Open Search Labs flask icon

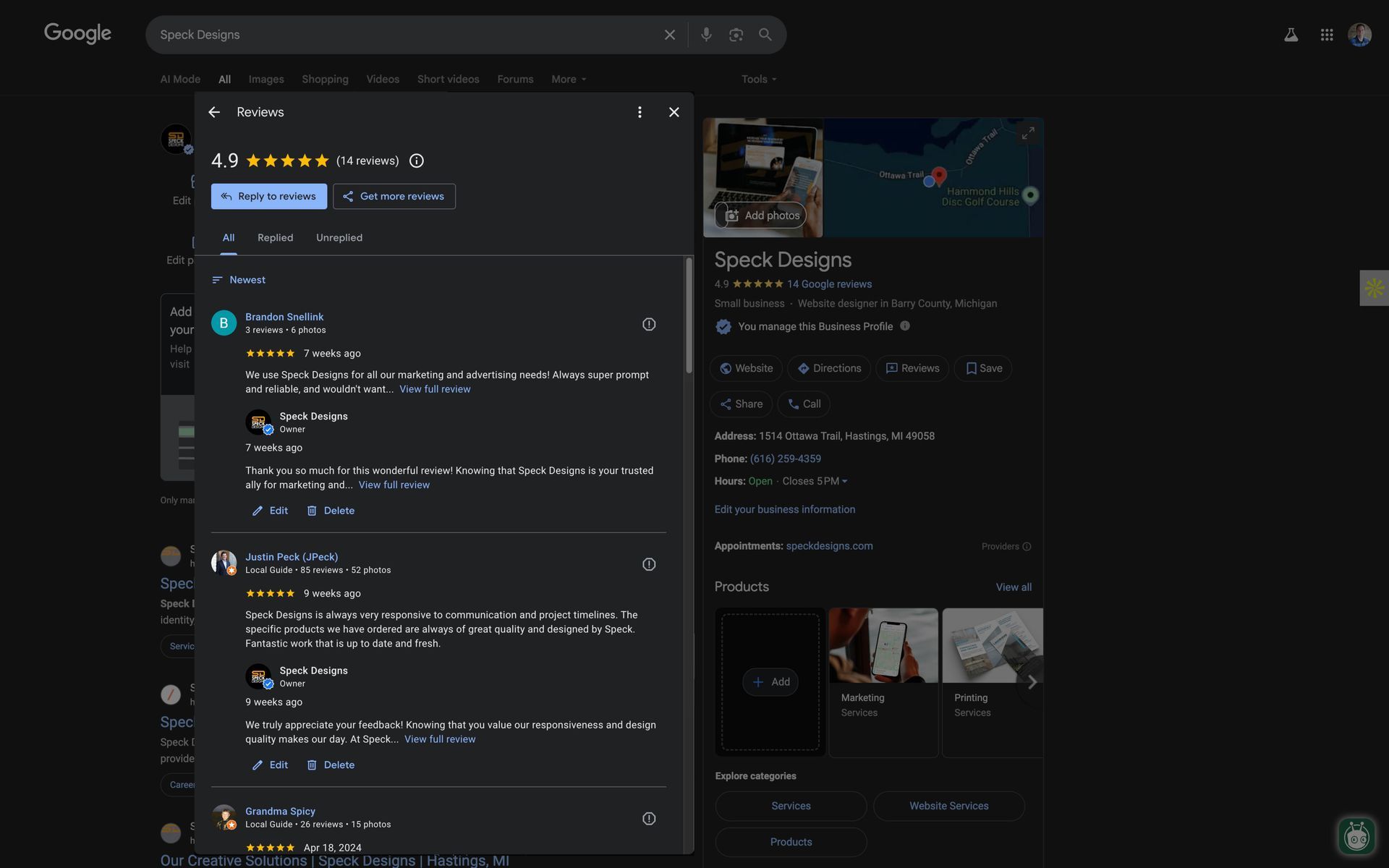[x=1291, y=35]
